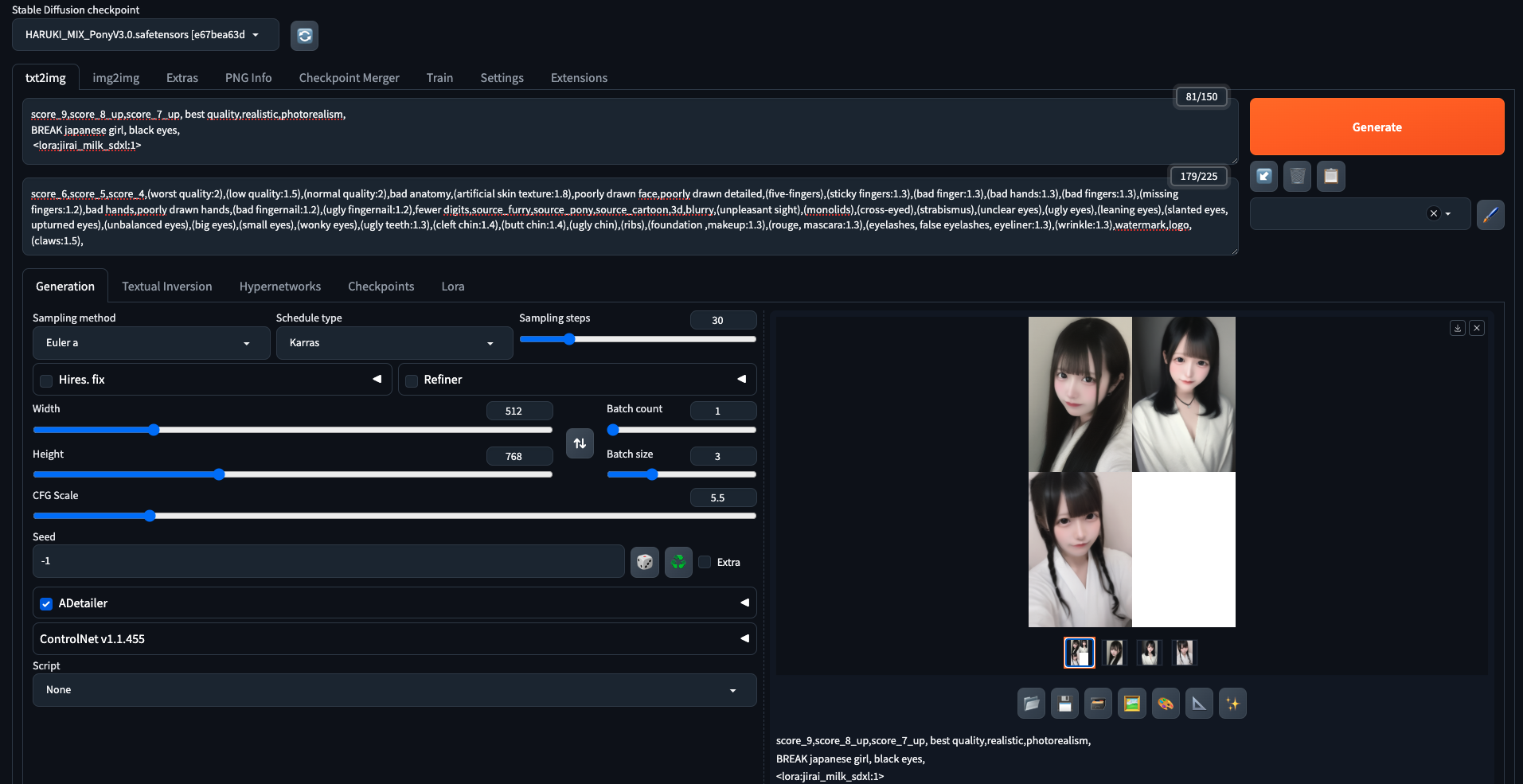This screenshot has width=1523, height=784.
Task: Click the paintbrush edit styles icon
Action: pos(1490,214)
